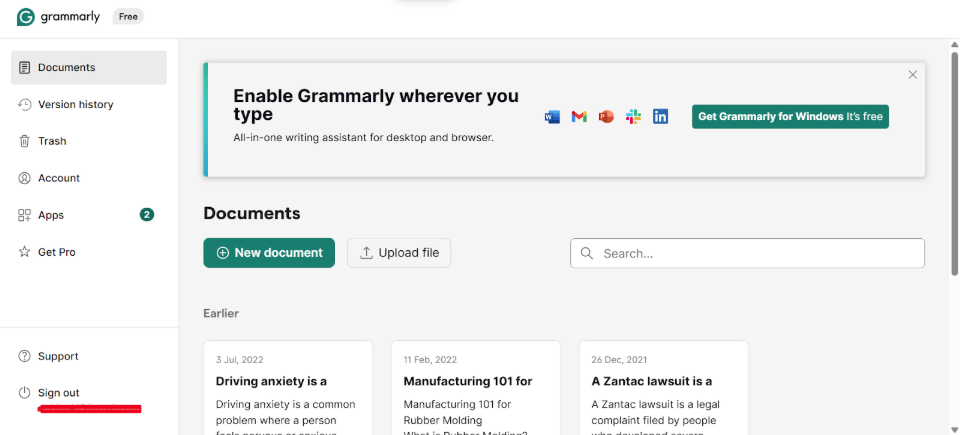Image resolution: width=964 pixels, height=435 pixels.
Task: Click the 3 Jul, 2022 date text
Action: 240,360
